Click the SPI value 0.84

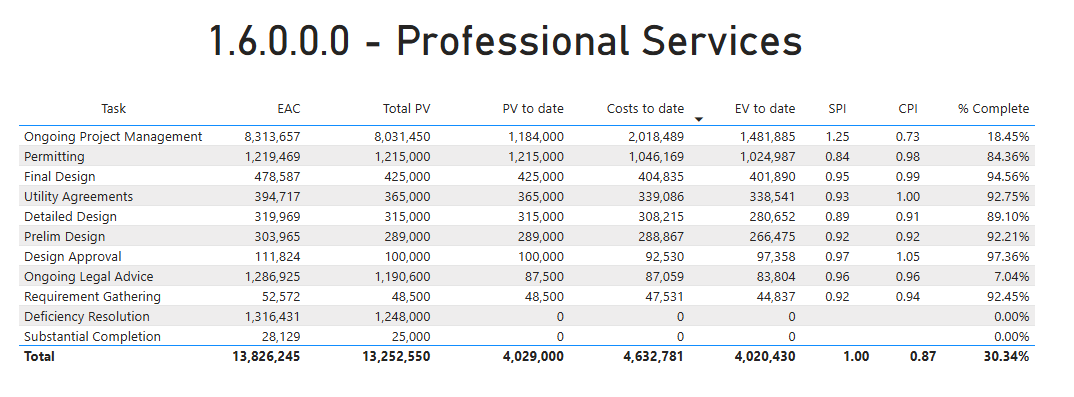pyautogui.click(x=838, y=156)
